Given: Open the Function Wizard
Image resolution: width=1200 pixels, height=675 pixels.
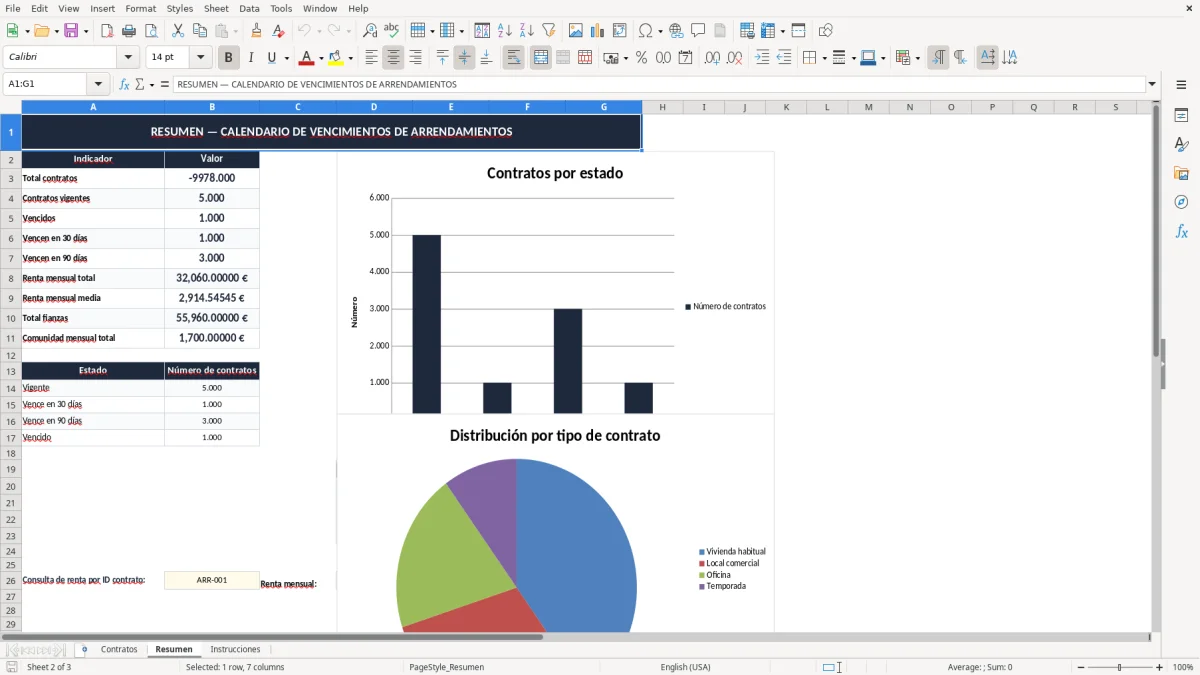Looking at the screenshot, I should pyautogui.click(x=125, y=85).
